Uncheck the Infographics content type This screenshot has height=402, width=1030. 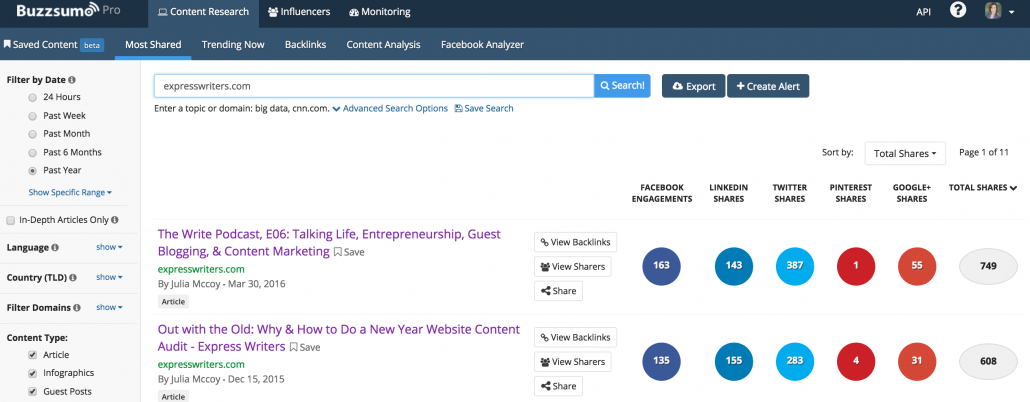[x=33, y=373]
